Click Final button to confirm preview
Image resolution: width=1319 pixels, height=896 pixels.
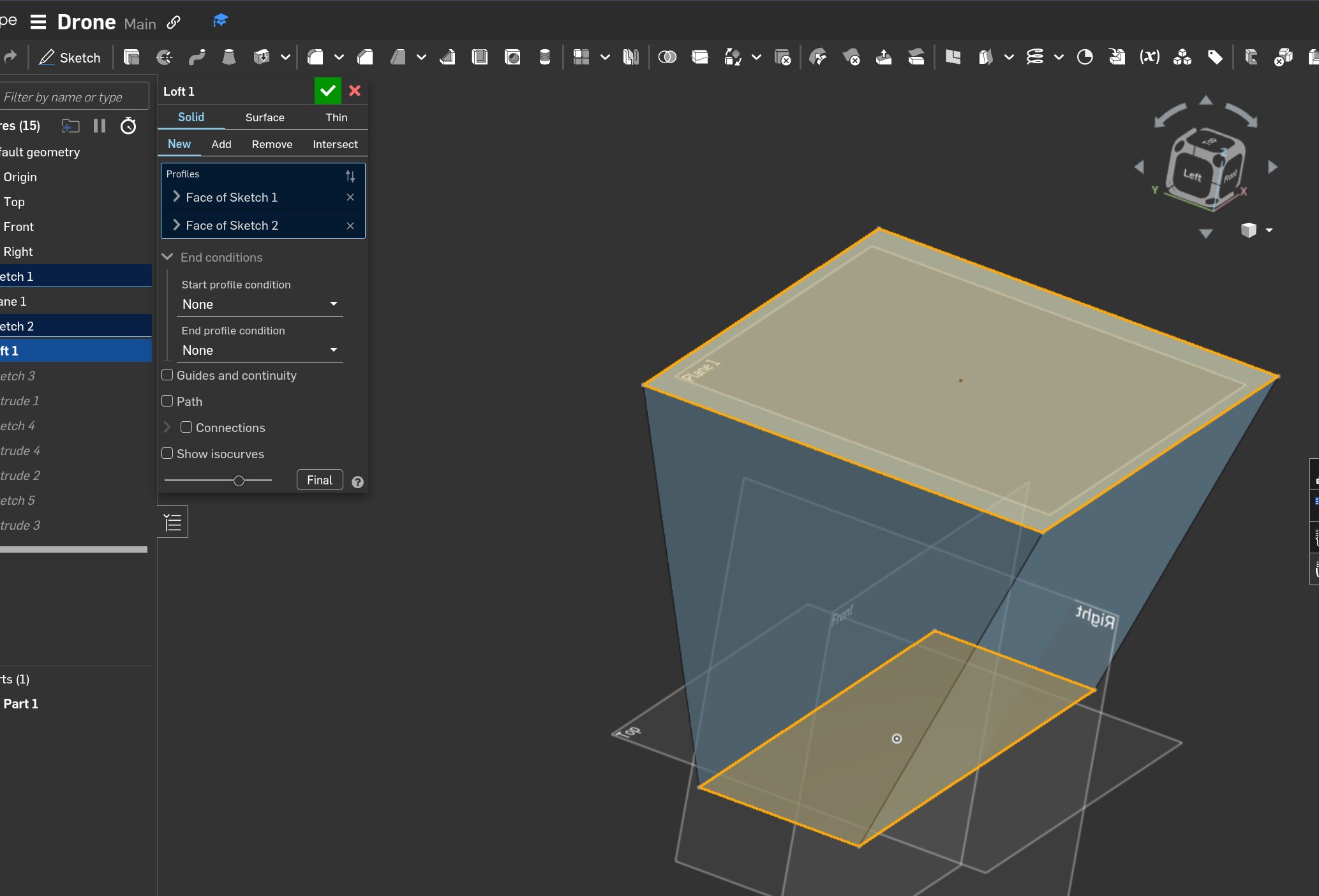click(x=320, y=480)
